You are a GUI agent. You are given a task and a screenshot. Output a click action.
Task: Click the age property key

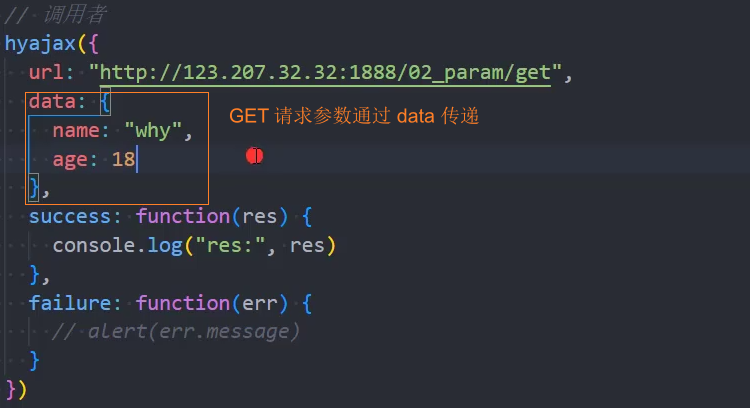click(x=72, y=159)
